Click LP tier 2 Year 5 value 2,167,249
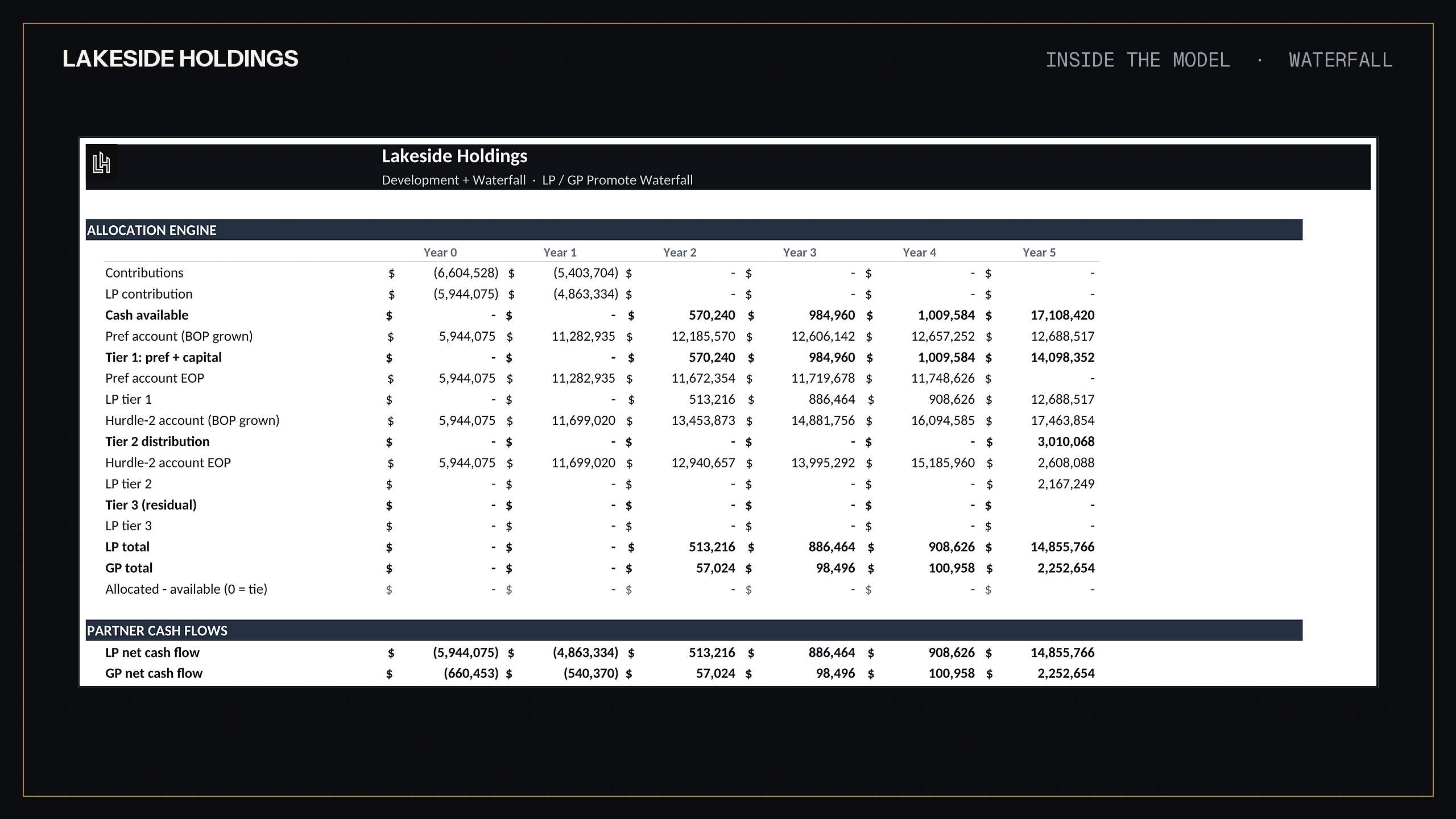The width and height of the screenshot is (1456, 819). pos(1066,483)
